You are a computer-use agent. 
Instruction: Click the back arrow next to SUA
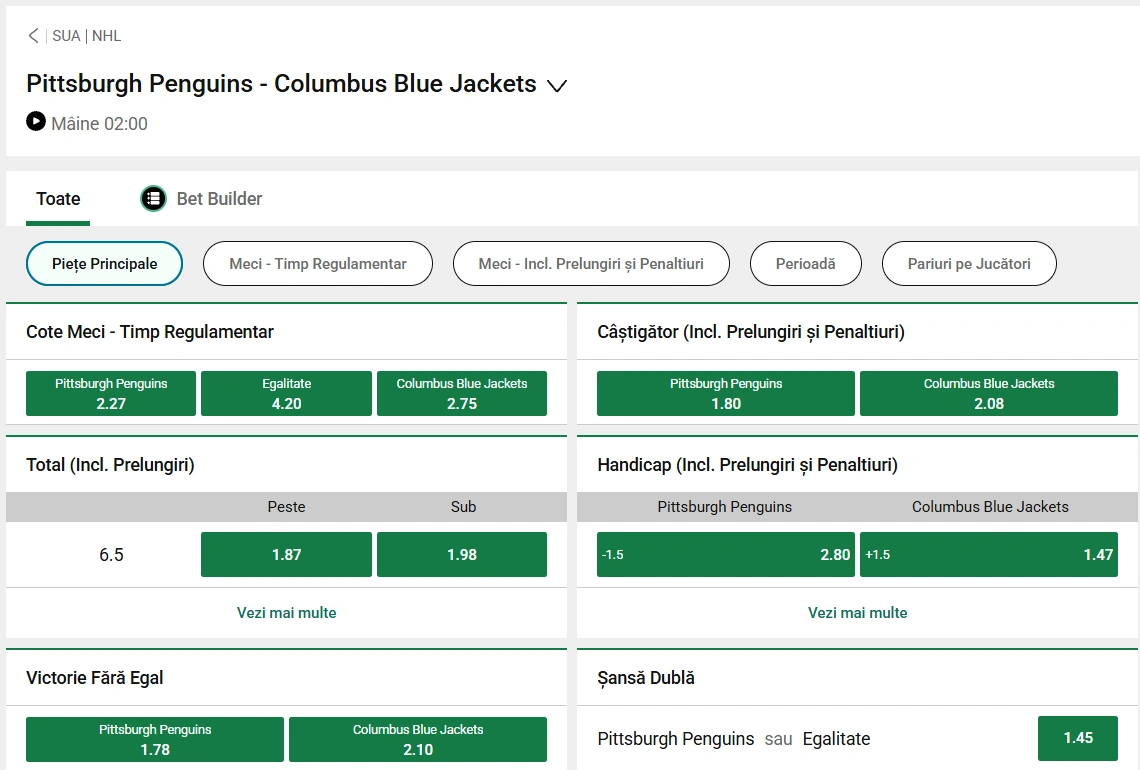[x=33, y=36]
